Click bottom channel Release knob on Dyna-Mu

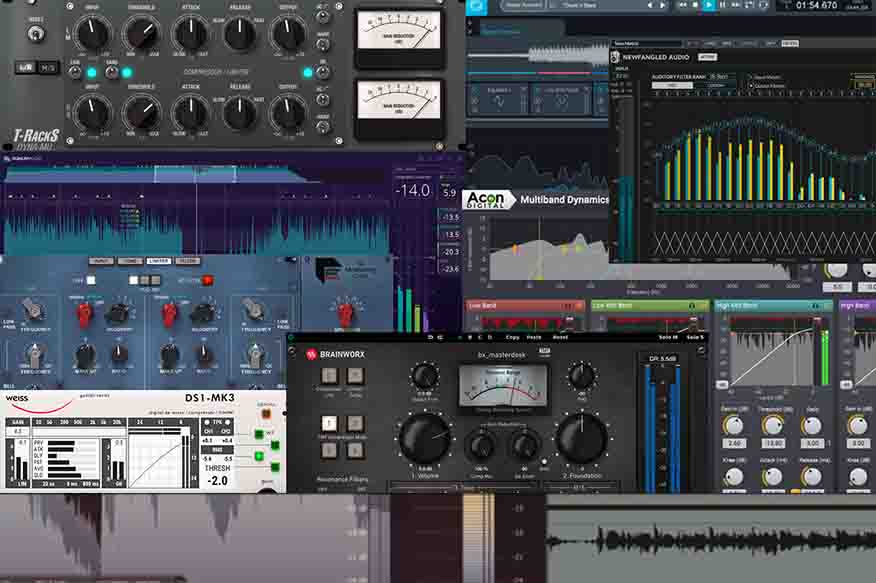240,112
